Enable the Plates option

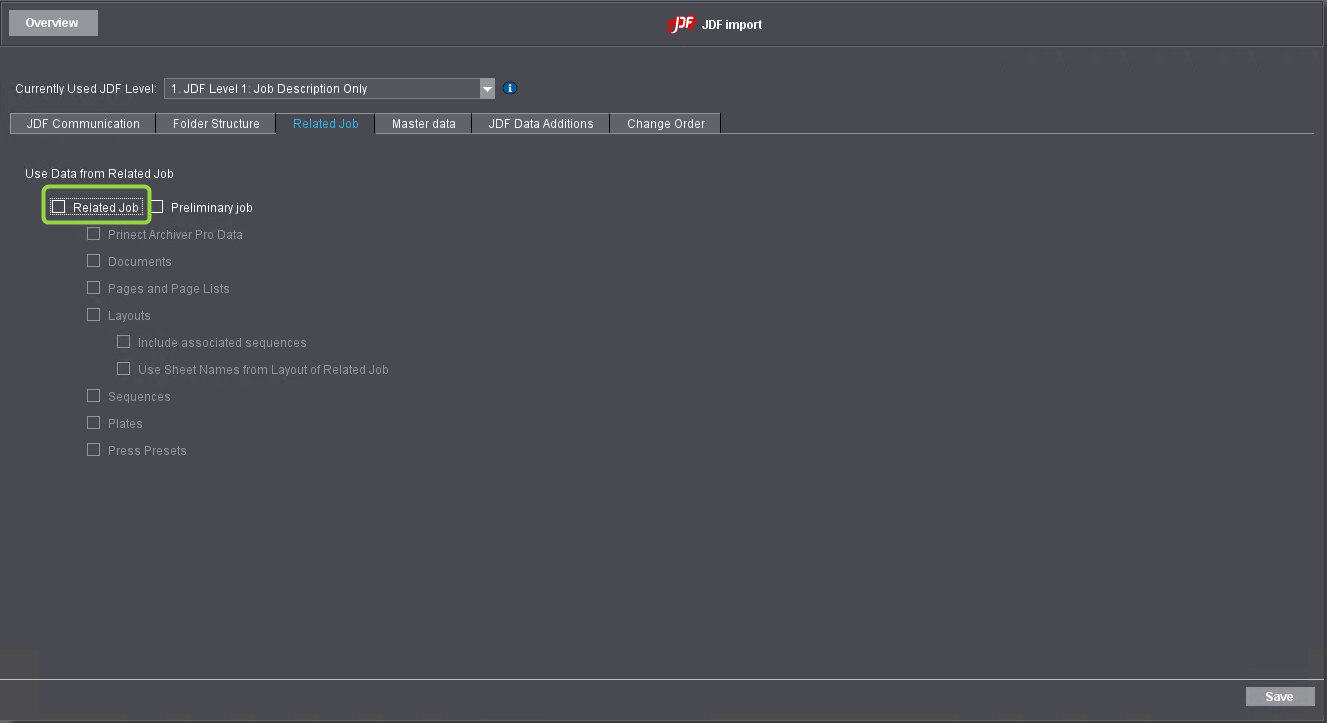pyautogui.click(x=93, y=422)
